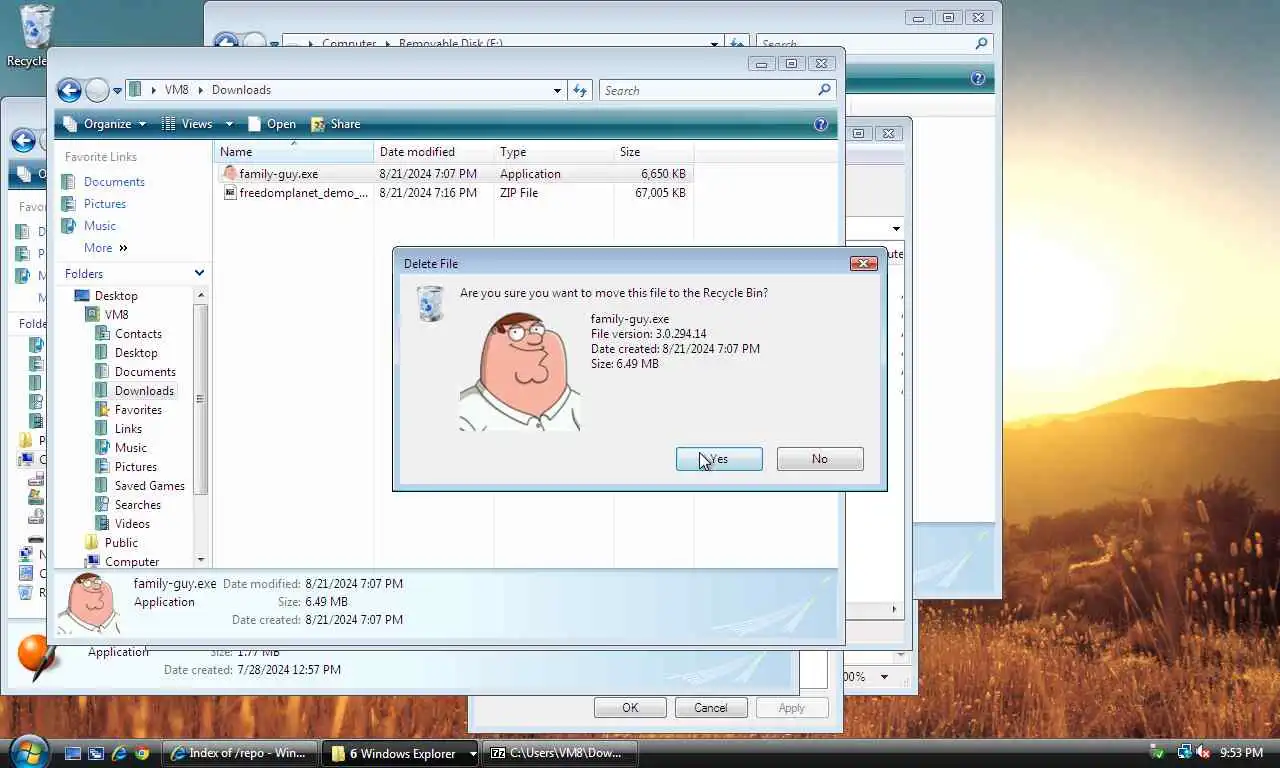
Task: Launch Internet Explorer from quick launch
Action: click(x=119, y=753)
